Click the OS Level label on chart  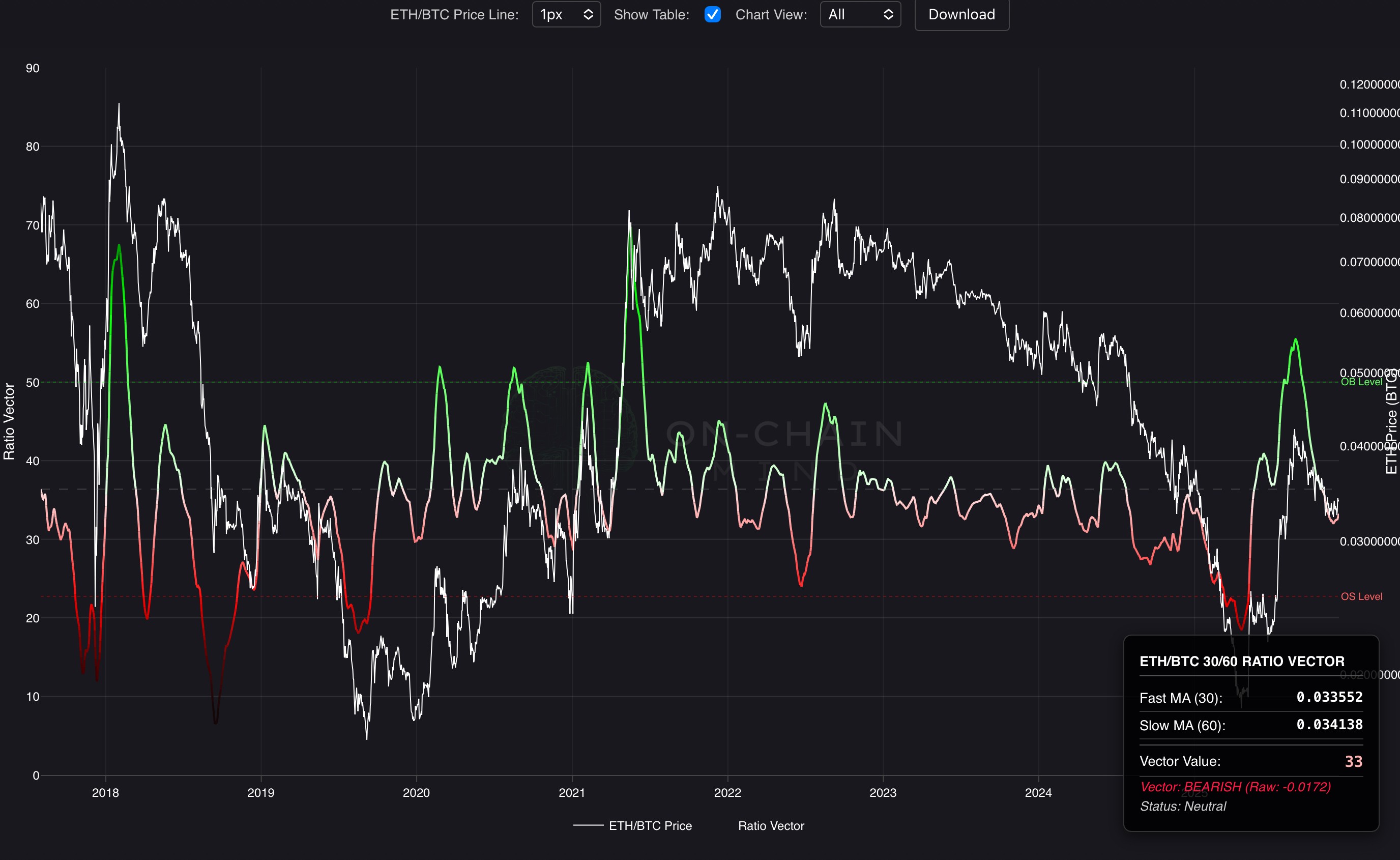pos(1361,596)
